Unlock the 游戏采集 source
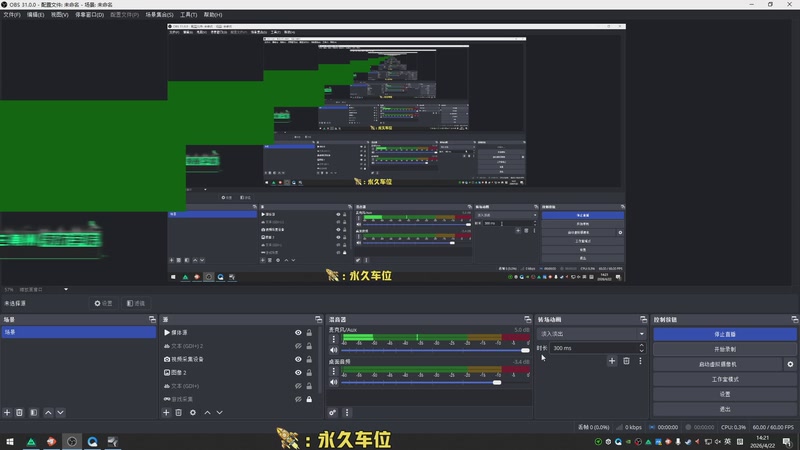The height and width of the screenshot is (450, 800). point(309,399)
